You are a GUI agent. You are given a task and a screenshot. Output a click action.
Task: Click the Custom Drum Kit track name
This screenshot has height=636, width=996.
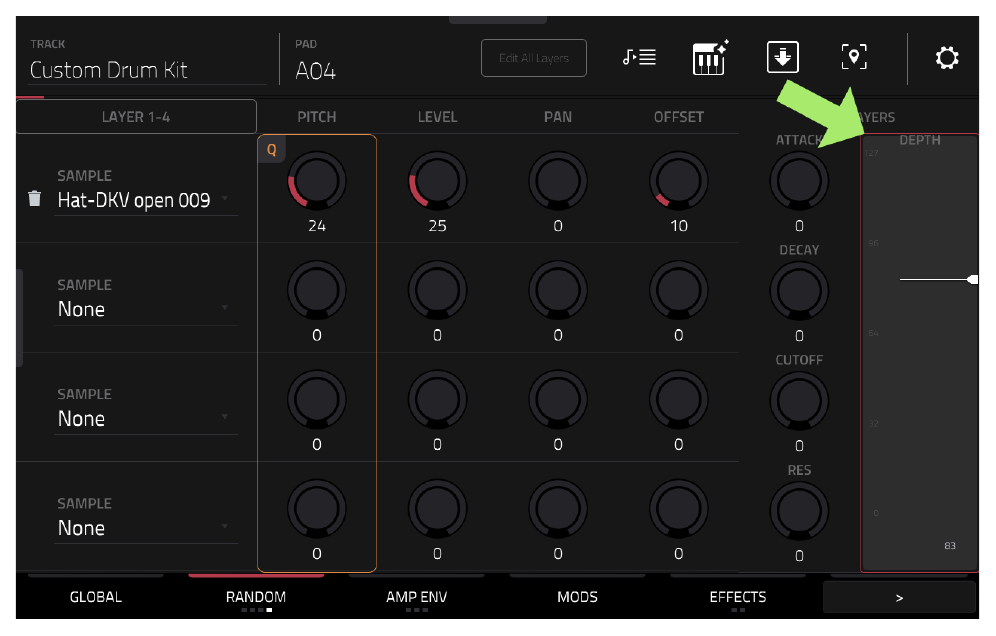tap(109, 70)
